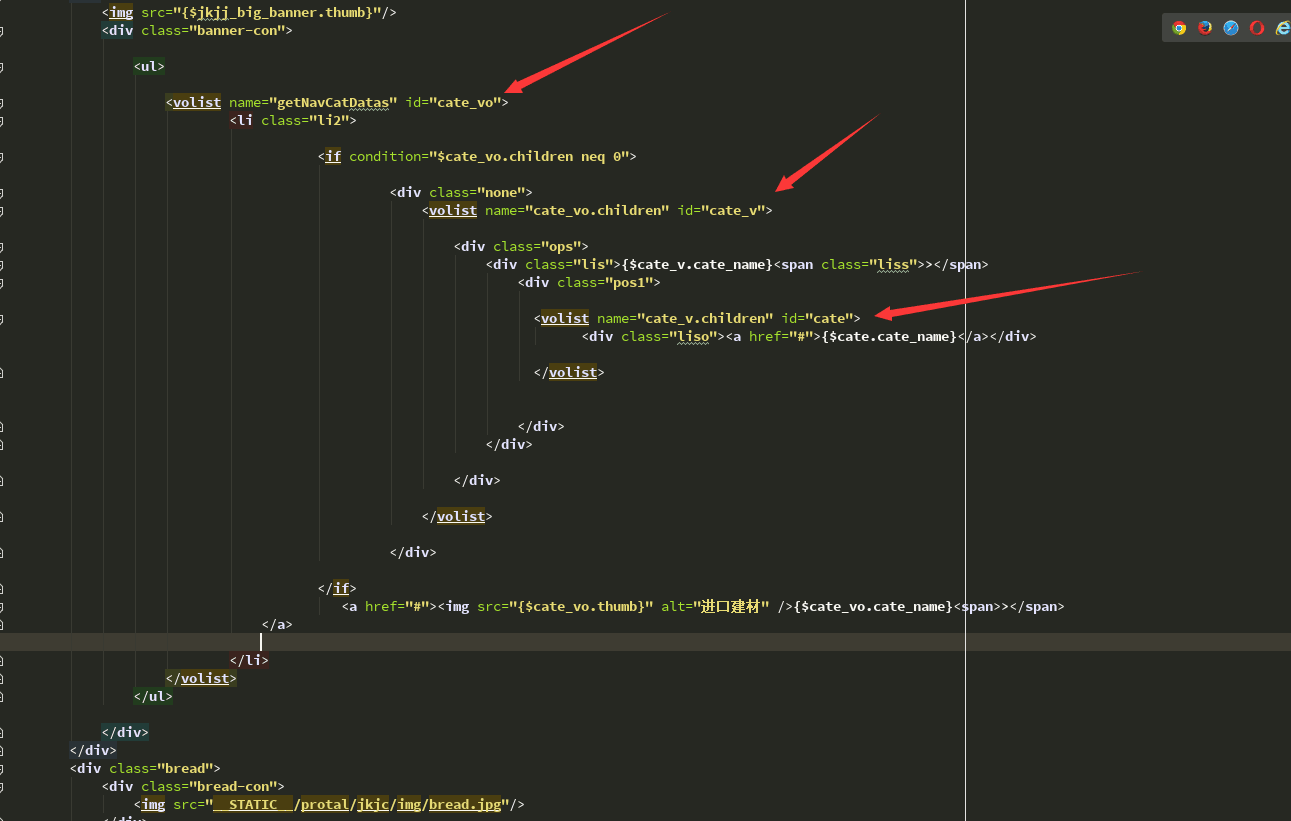Collapse the bread-con div fold marker
This screenshot has width=1291, height=821.
[1, 787]
